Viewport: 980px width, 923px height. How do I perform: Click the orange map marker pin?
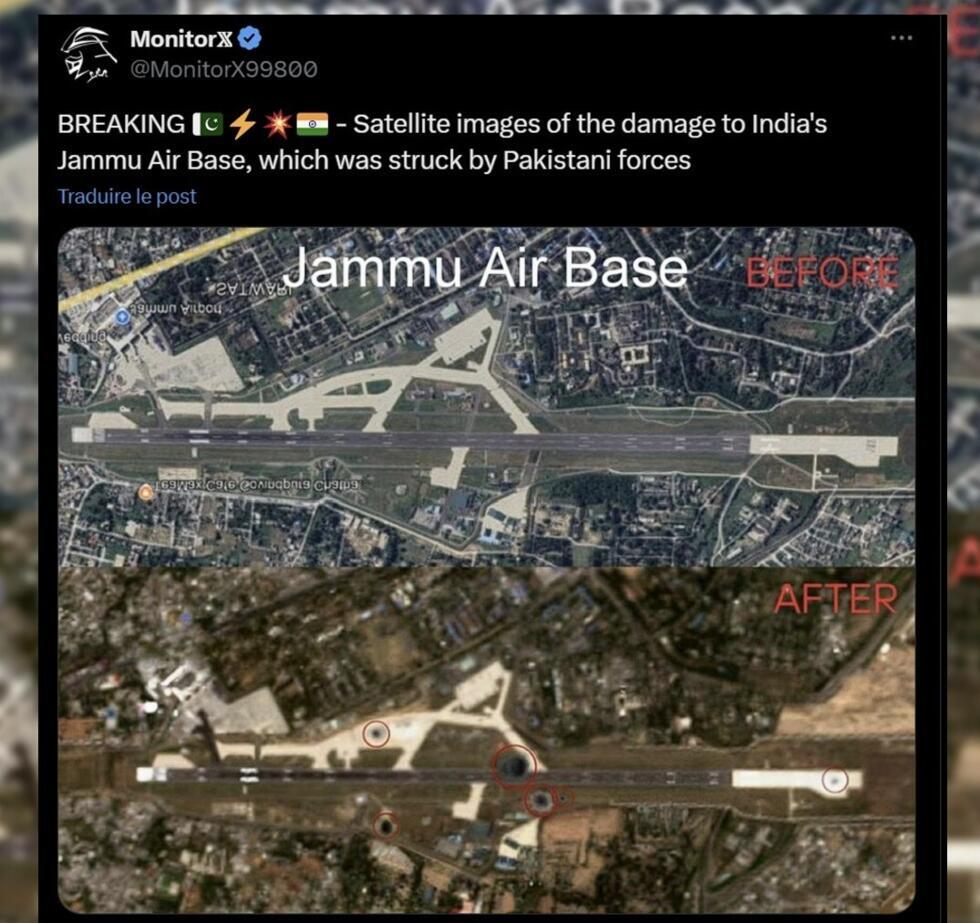click(146, 492)
